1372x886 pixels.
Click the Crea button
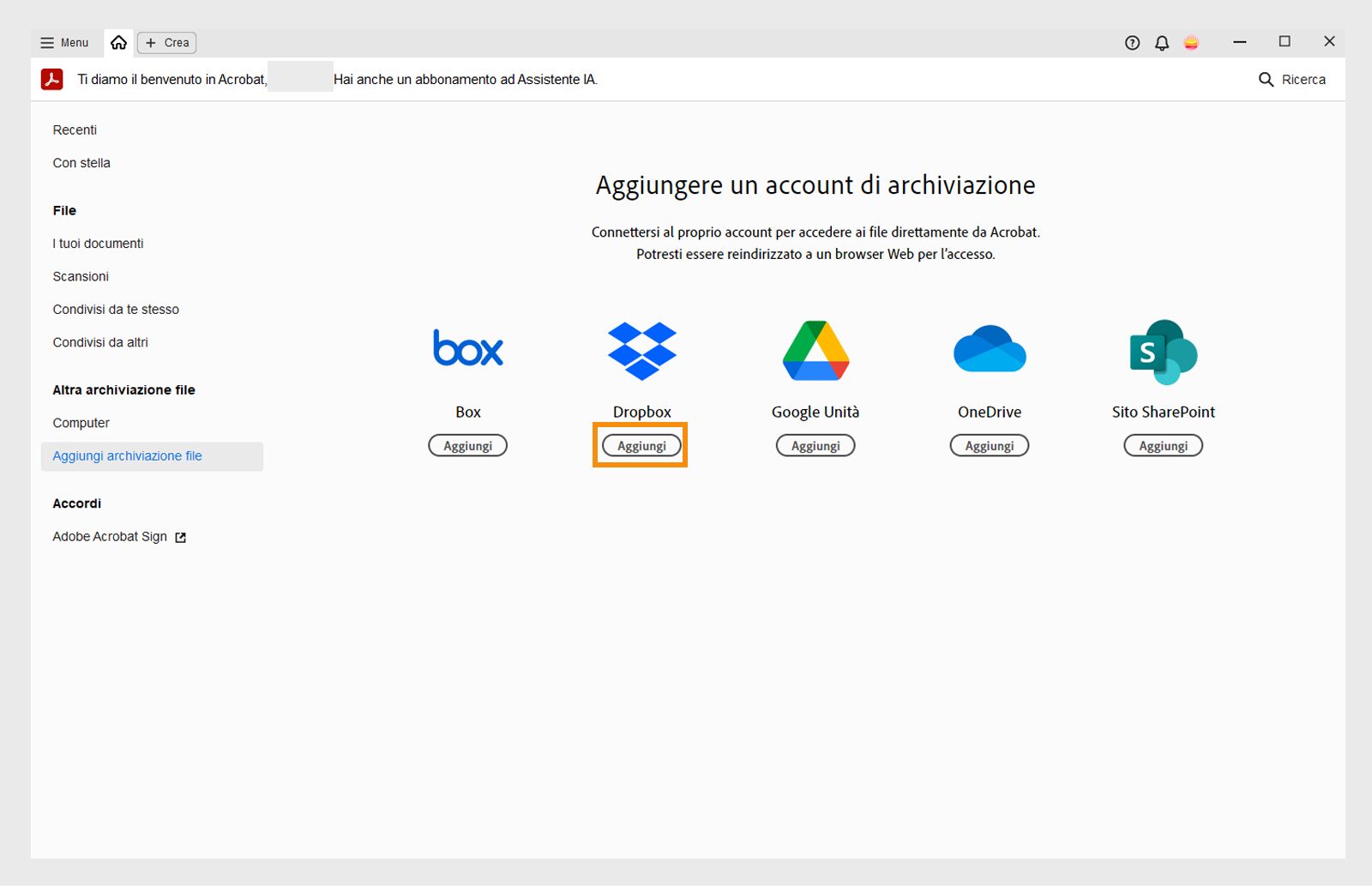pyautogui.click(x=165, y=42)
